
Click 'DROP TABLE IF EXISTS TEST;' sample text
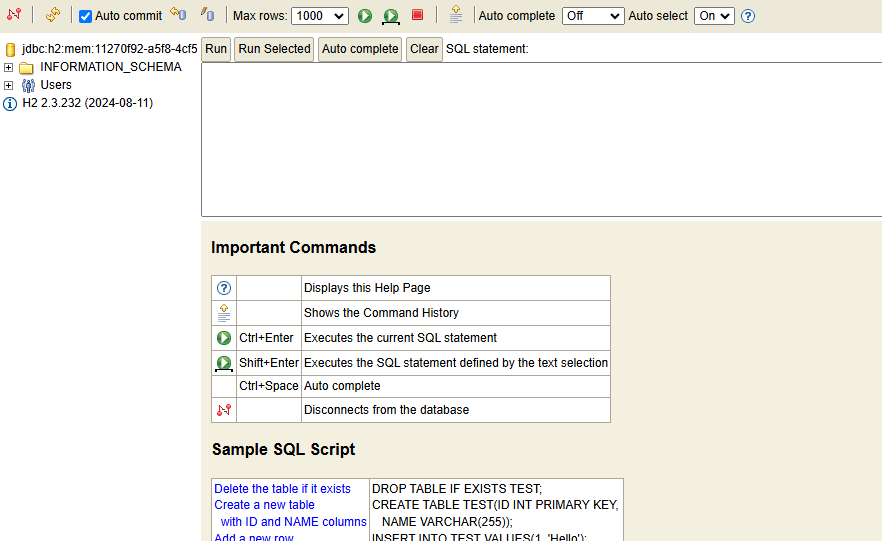point(457,489)
